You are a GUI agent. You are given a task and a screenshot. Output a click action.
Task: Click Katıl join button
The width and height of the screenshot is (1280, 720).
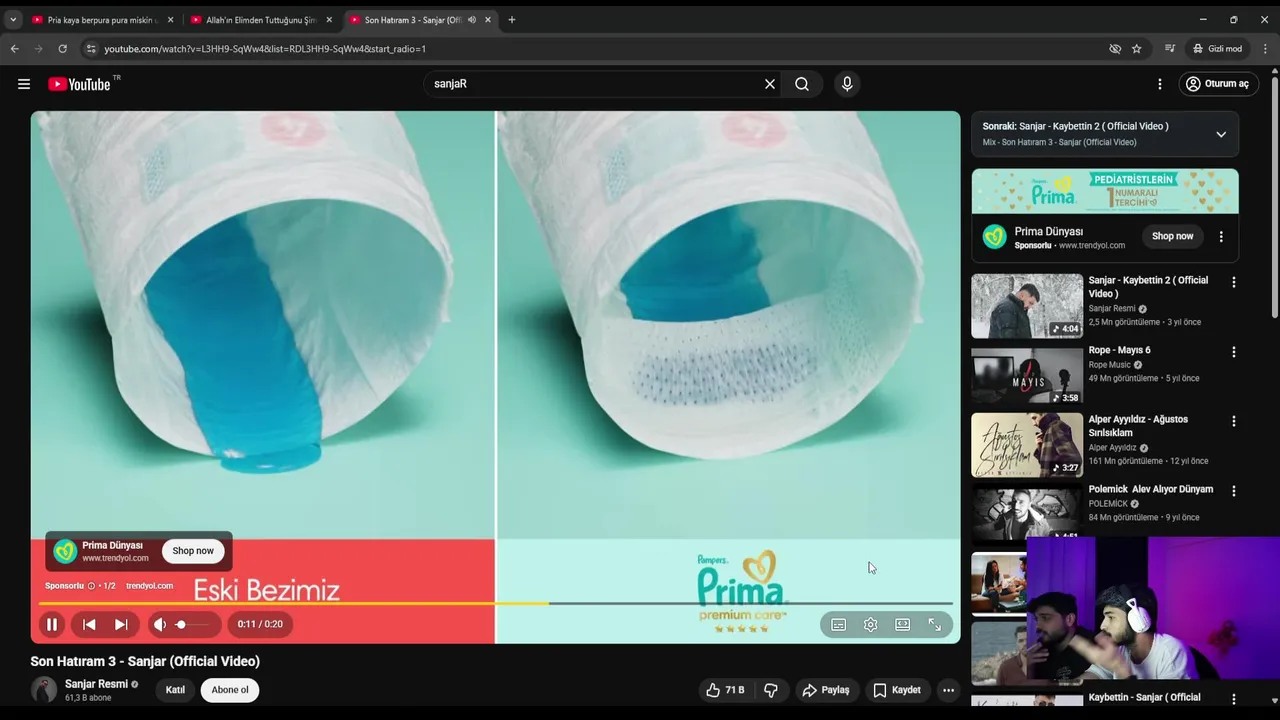point(175,690)
